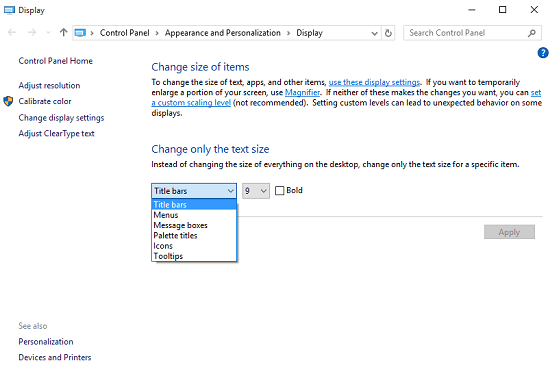The width and height of the screenshot is (550, 376).
Task: Click the Apply button
Action: pyautogui.click(x=509, y=232)
